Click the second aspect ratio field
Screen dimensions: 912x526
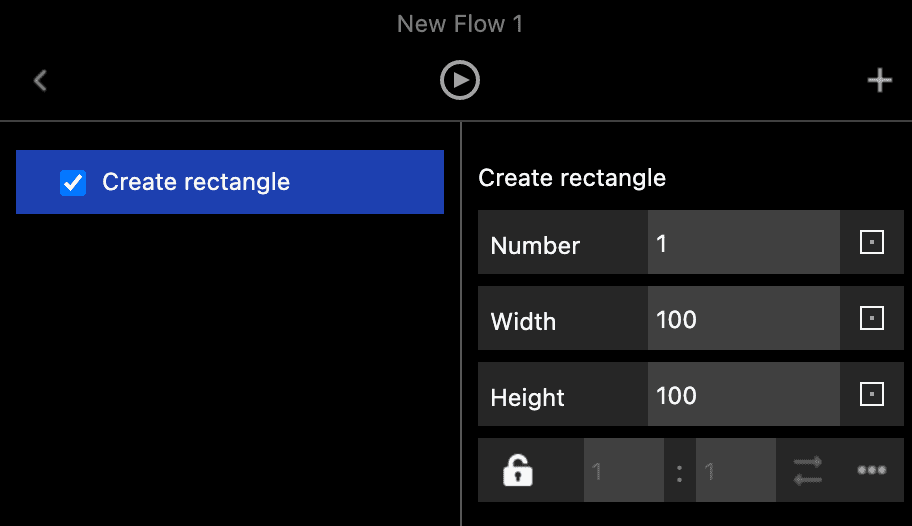point(735,470)
